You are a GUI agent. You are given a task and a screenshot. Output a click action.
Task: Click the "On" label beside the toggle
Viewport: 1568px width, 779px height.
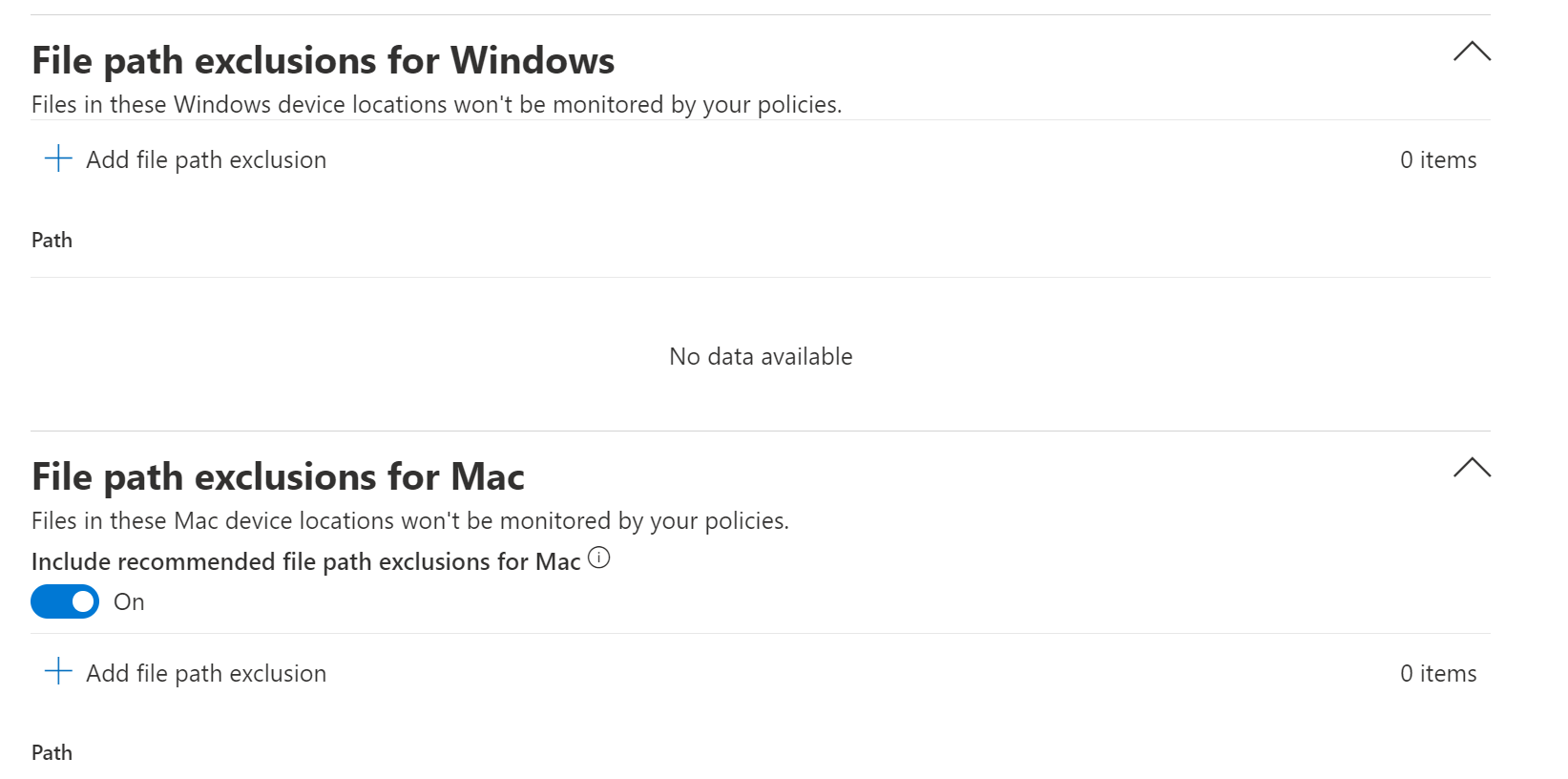point(129,602)
